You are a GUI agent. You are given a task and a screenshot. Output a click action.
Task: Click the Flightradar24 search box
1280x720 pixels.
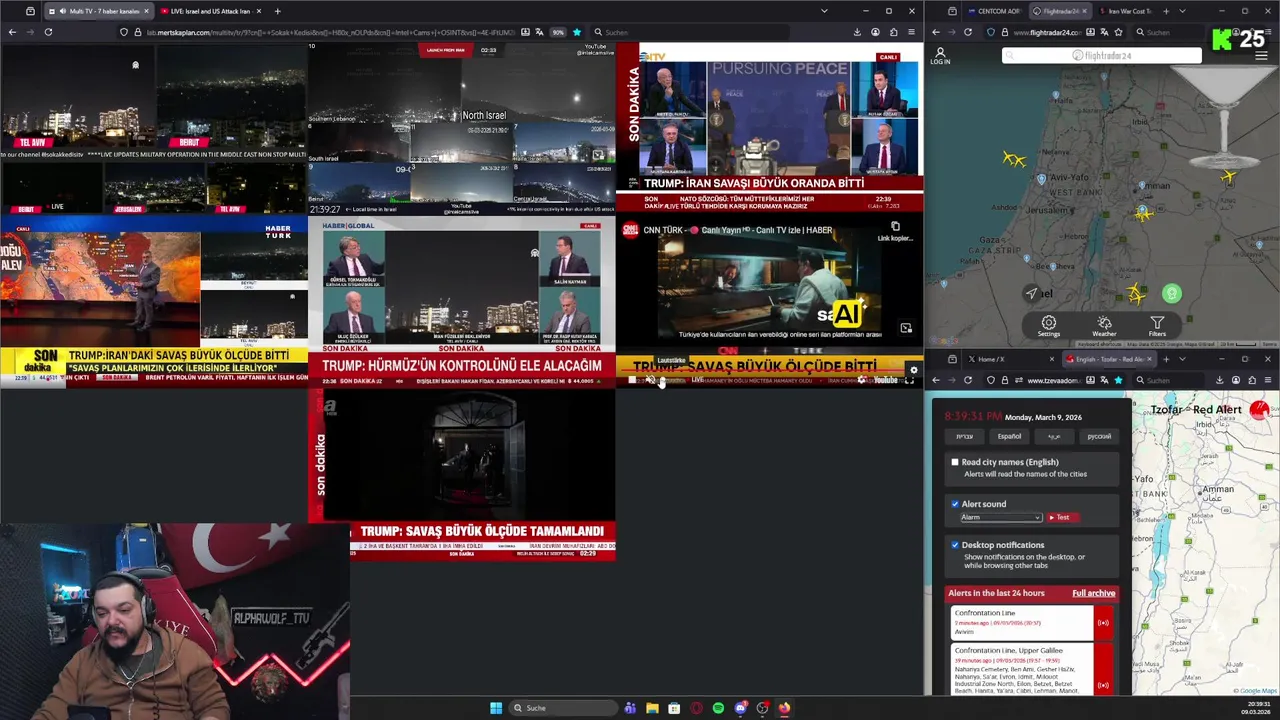coord(1101,55)
